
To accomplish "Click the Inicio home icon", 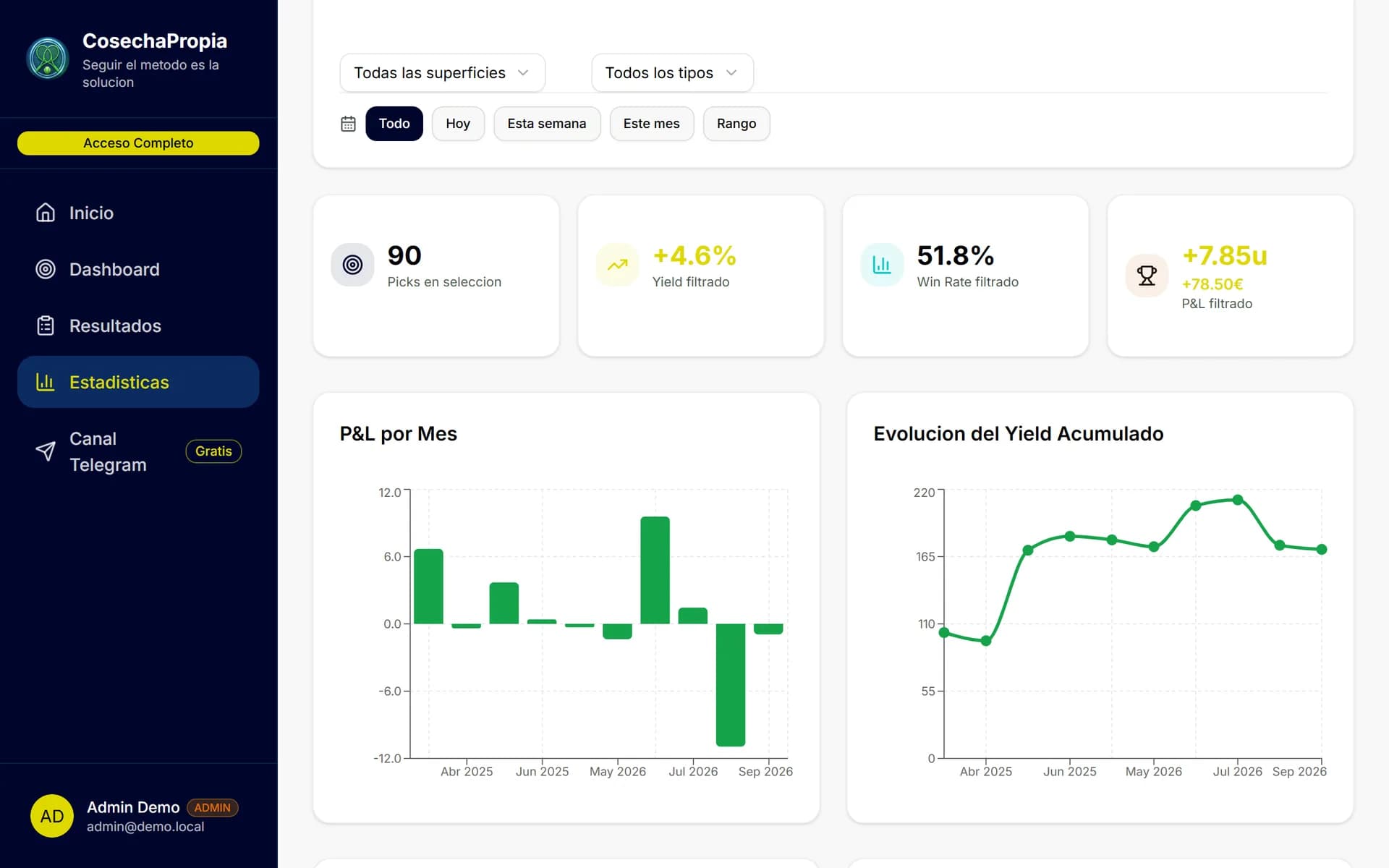I will pos(46,213).
